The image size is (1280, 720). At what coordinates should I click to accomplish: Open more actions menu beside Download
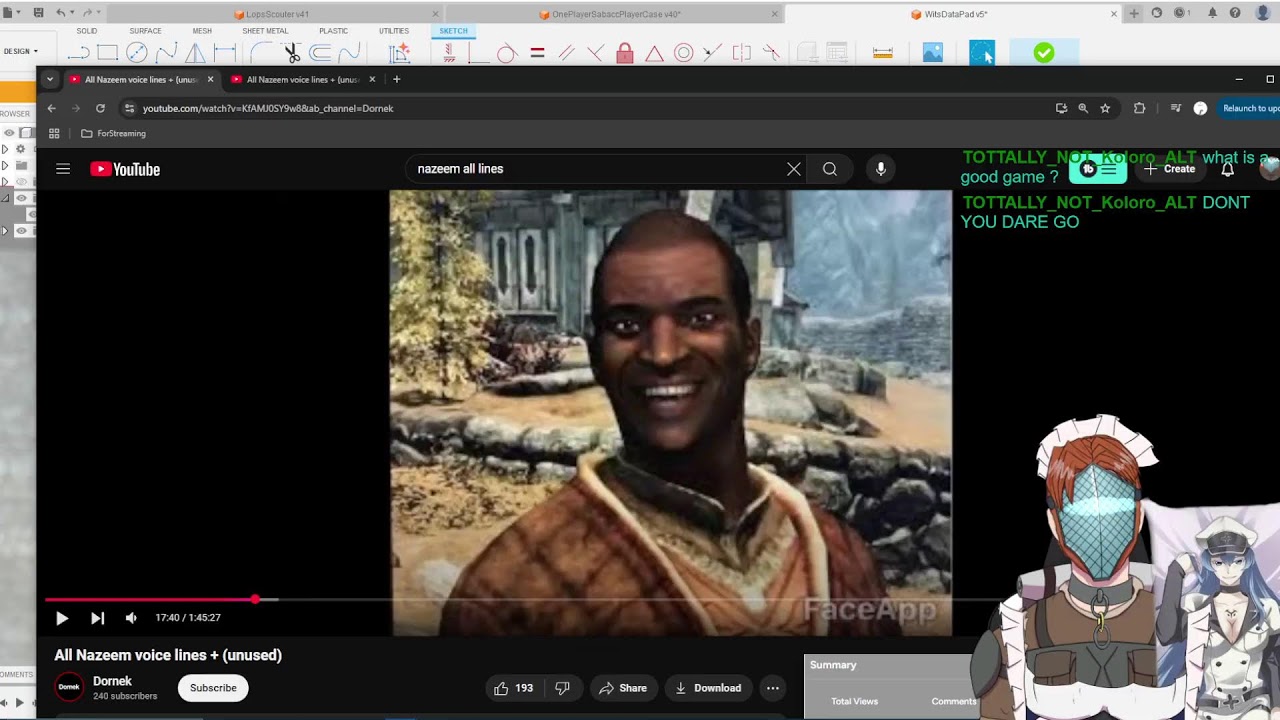click(772, 688)
